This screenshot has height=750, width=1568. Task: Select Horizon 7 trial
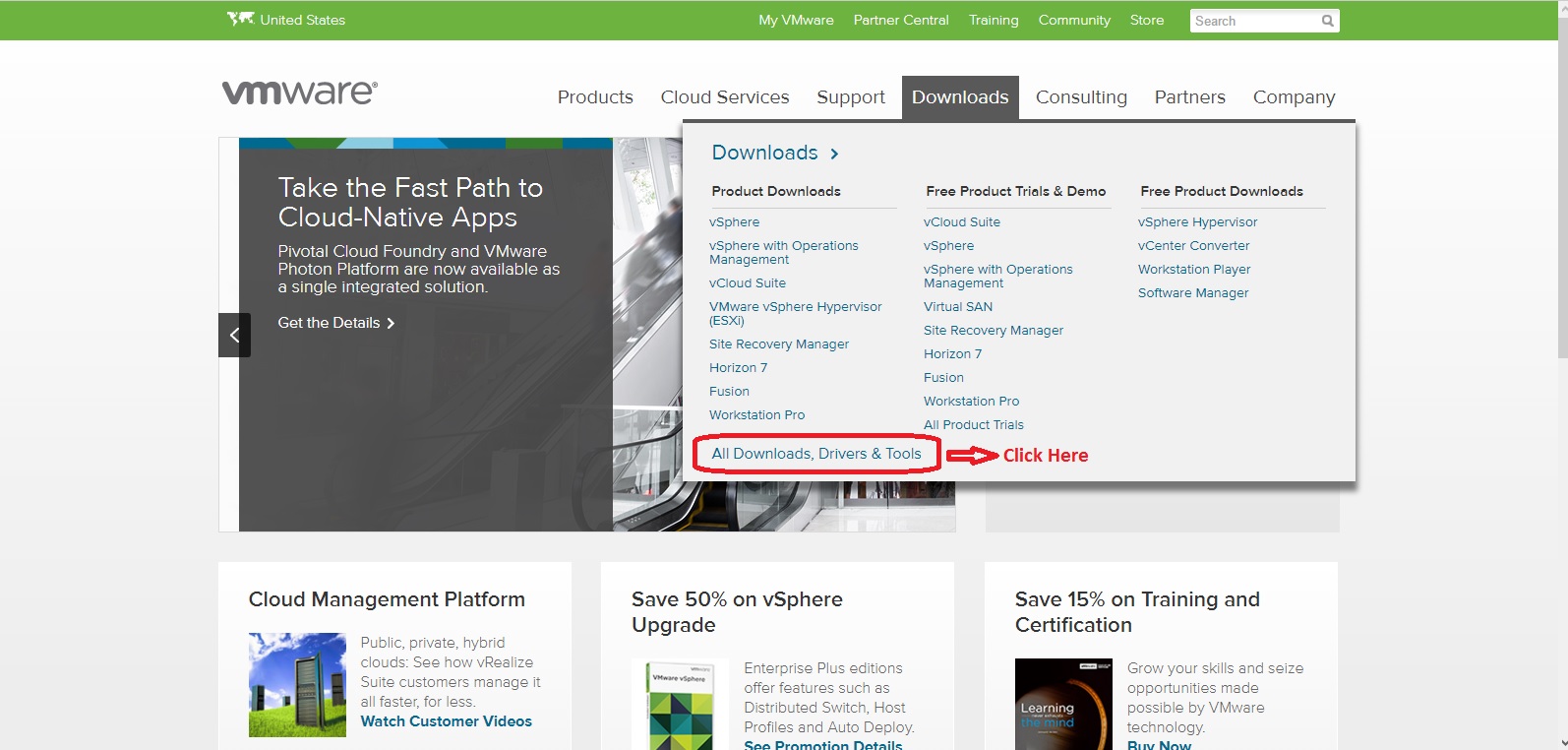click(953, 354)
